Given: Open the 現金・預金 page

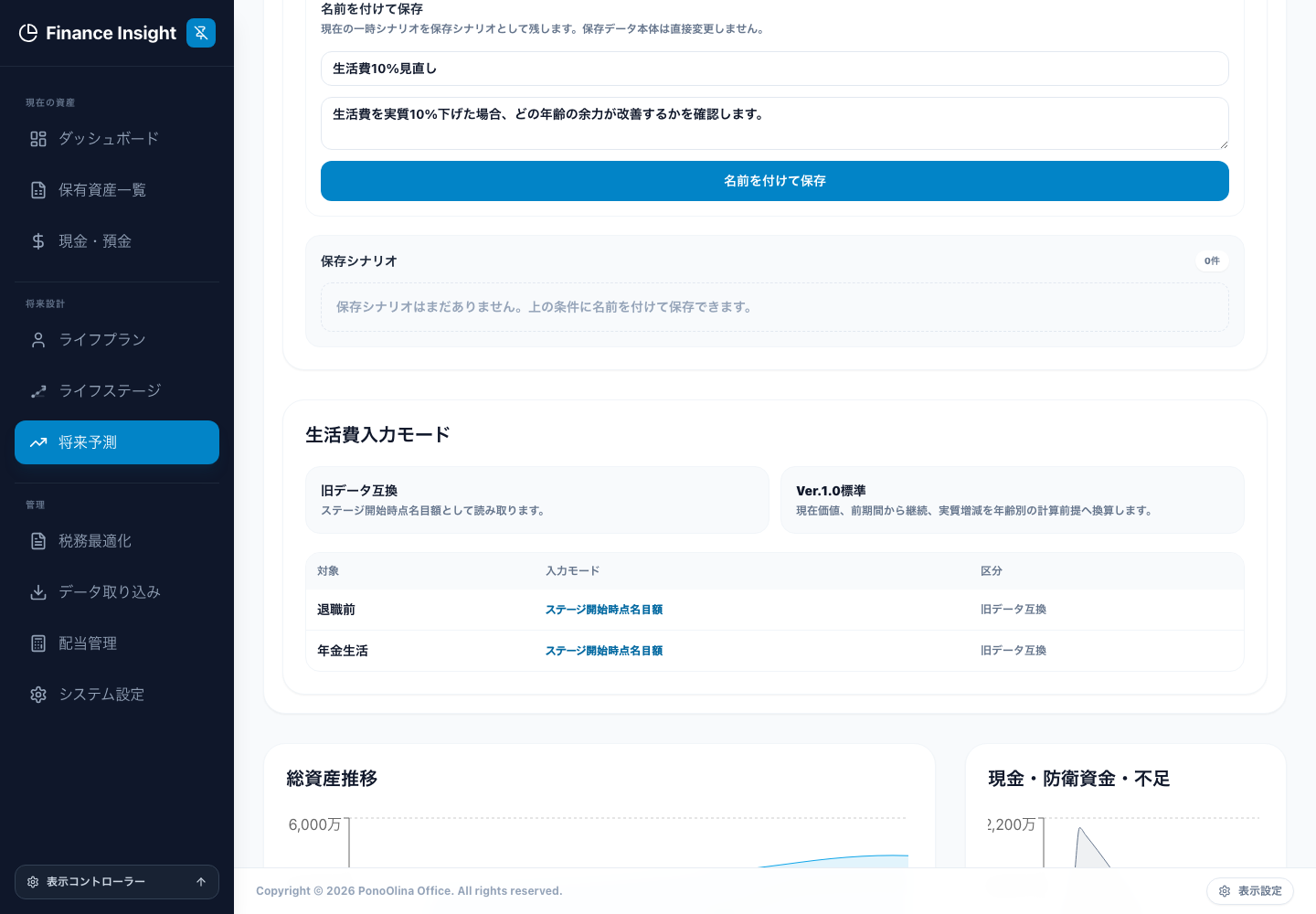Looking at the screenshot, I should 117,241.
